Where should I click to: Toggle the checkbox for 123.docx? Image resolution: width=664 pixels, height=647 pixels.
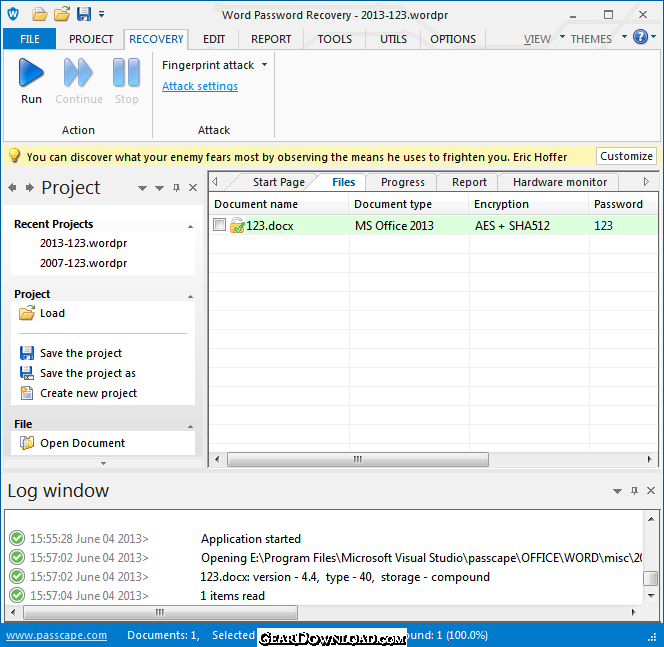[219, 224]
